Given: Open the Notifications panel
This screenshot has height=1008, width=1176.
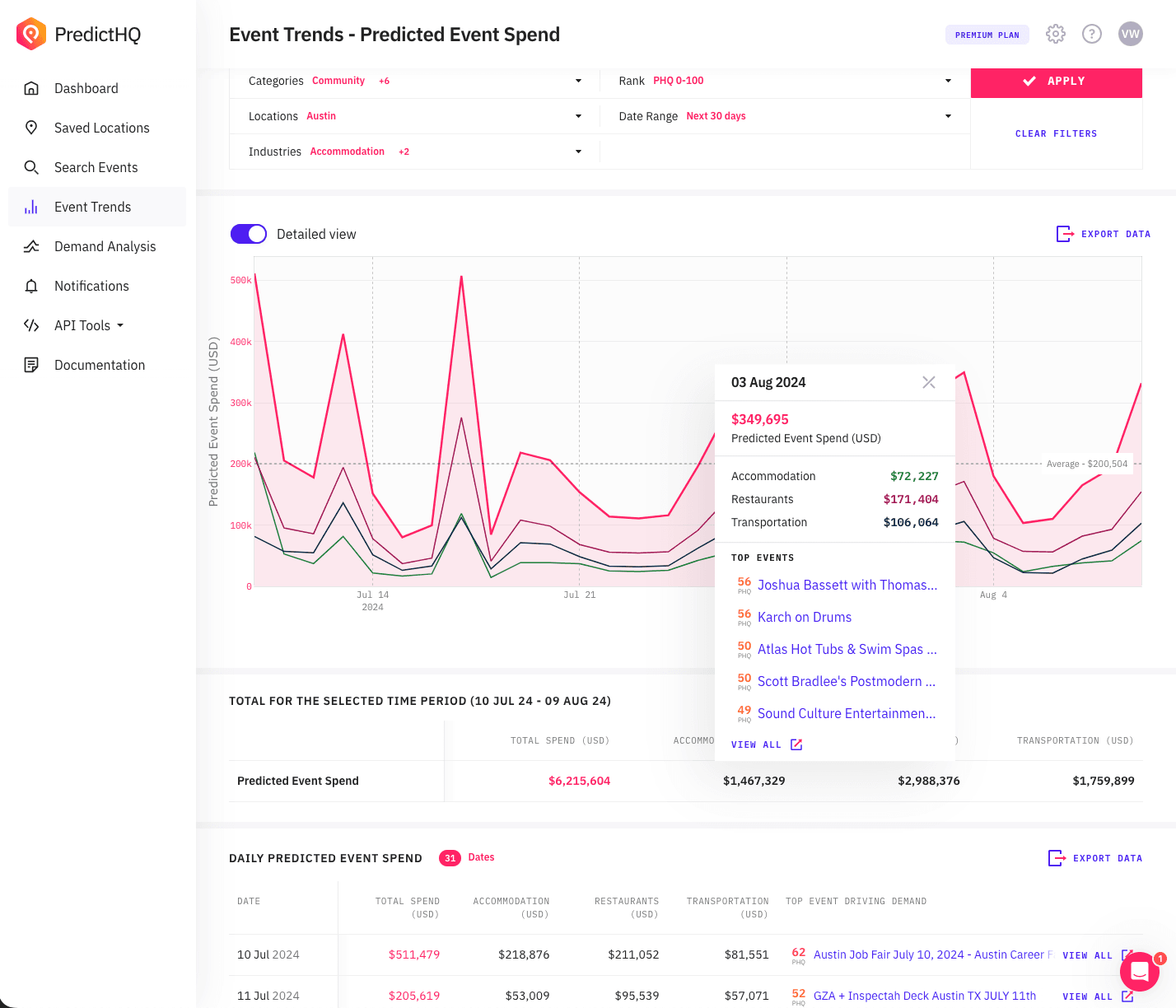Looking at the screenshot, I should click(x=90, y=286).
